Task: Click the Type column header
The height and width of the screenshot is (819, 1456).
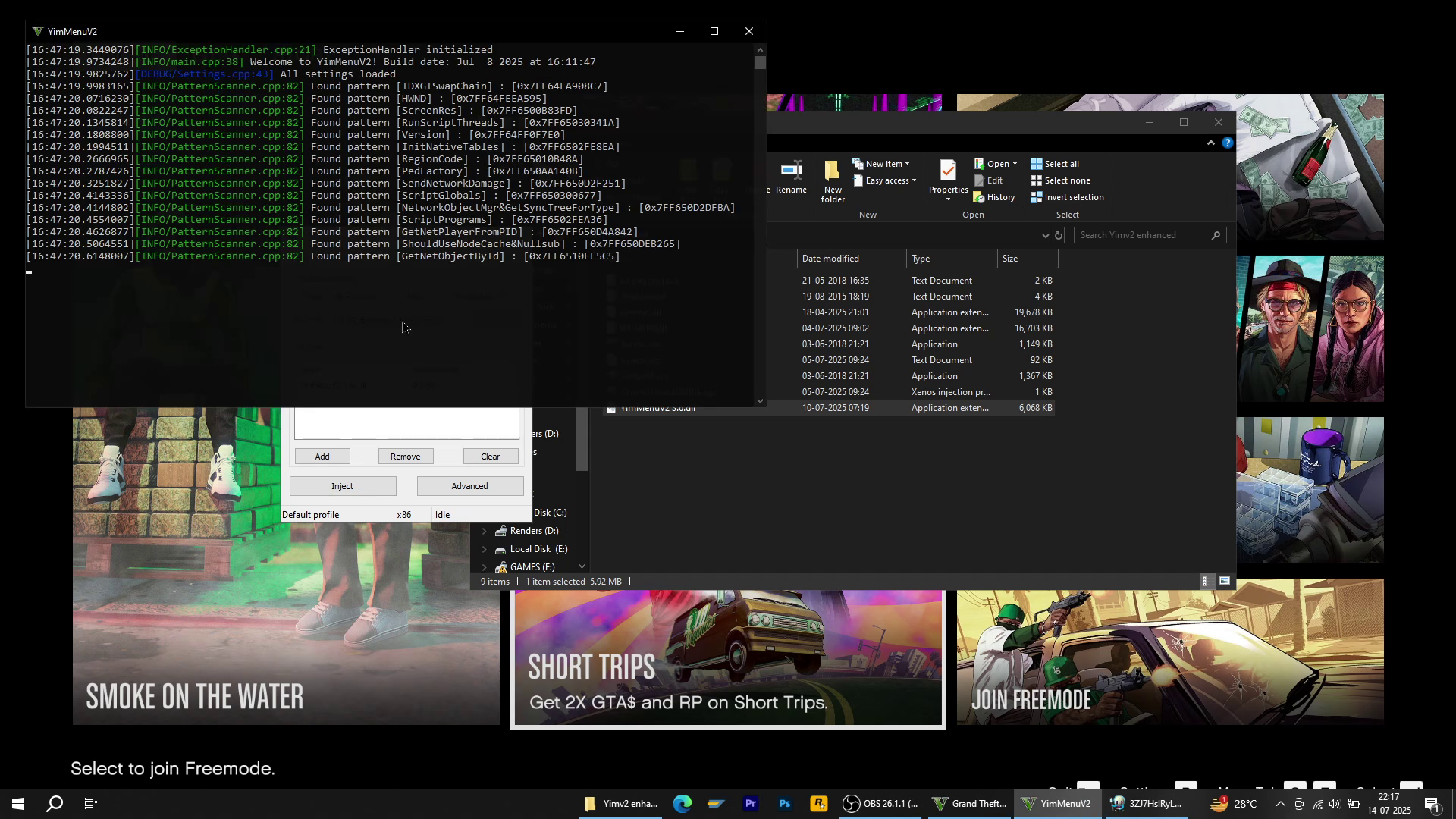Action: (x=921, y=259)
